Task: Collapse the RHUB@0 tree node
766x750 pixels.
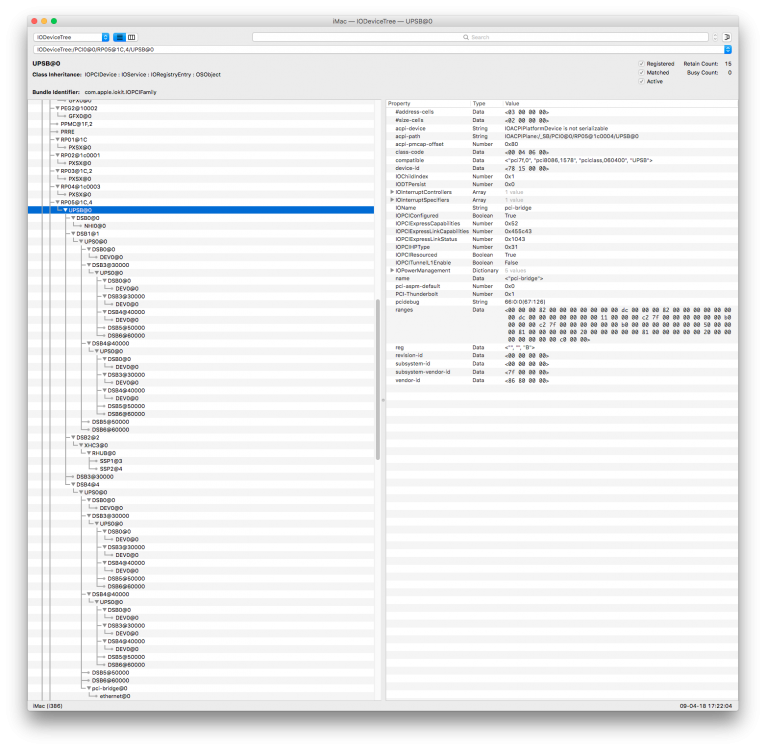Action: pyautogui.click(x=88, y=453)
